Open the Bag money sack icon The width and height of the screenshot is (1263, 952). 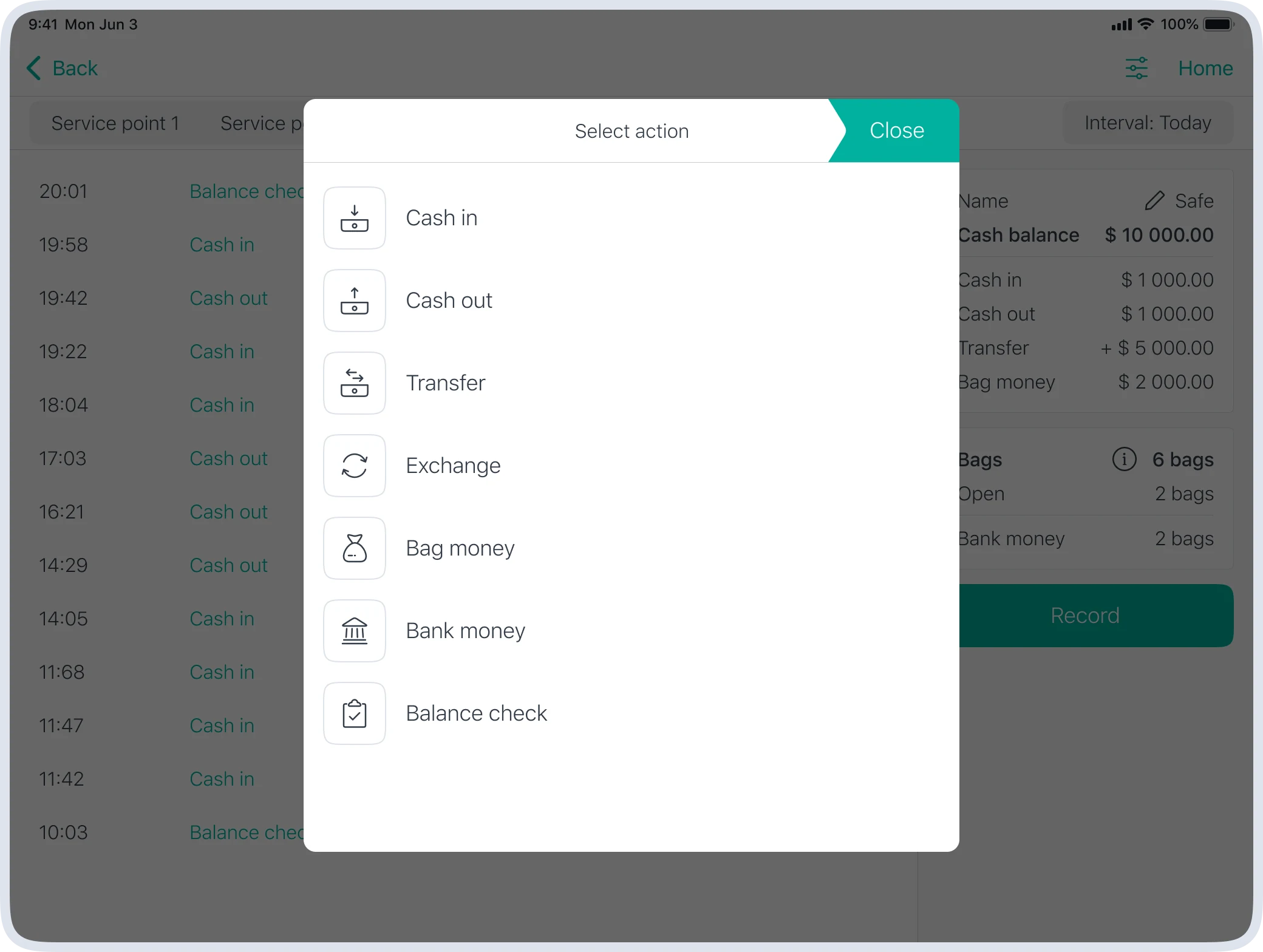click(x=355, y=548)
